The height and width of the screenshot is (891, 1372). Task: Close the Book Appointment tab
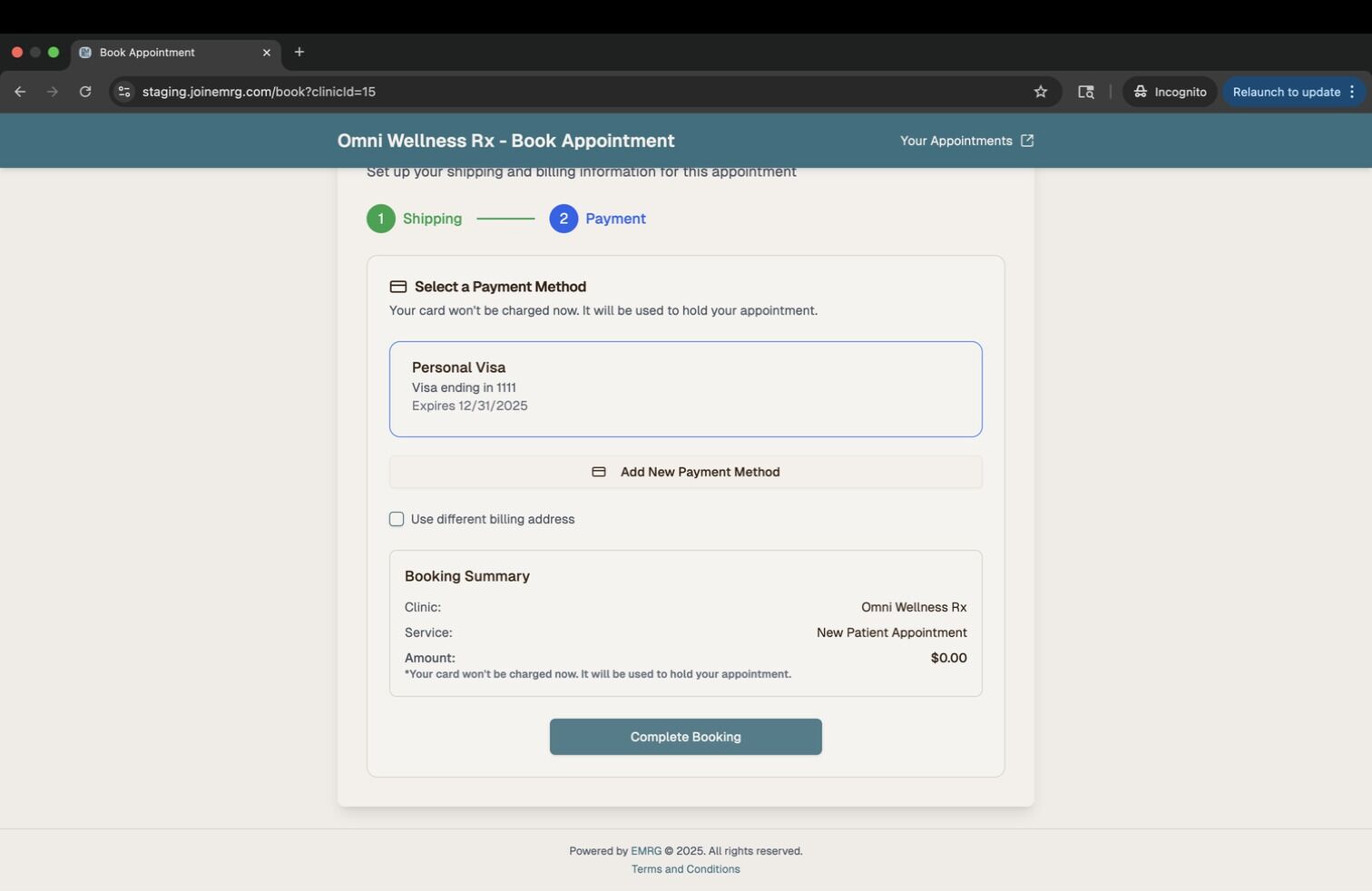click(x=267, y=53)
